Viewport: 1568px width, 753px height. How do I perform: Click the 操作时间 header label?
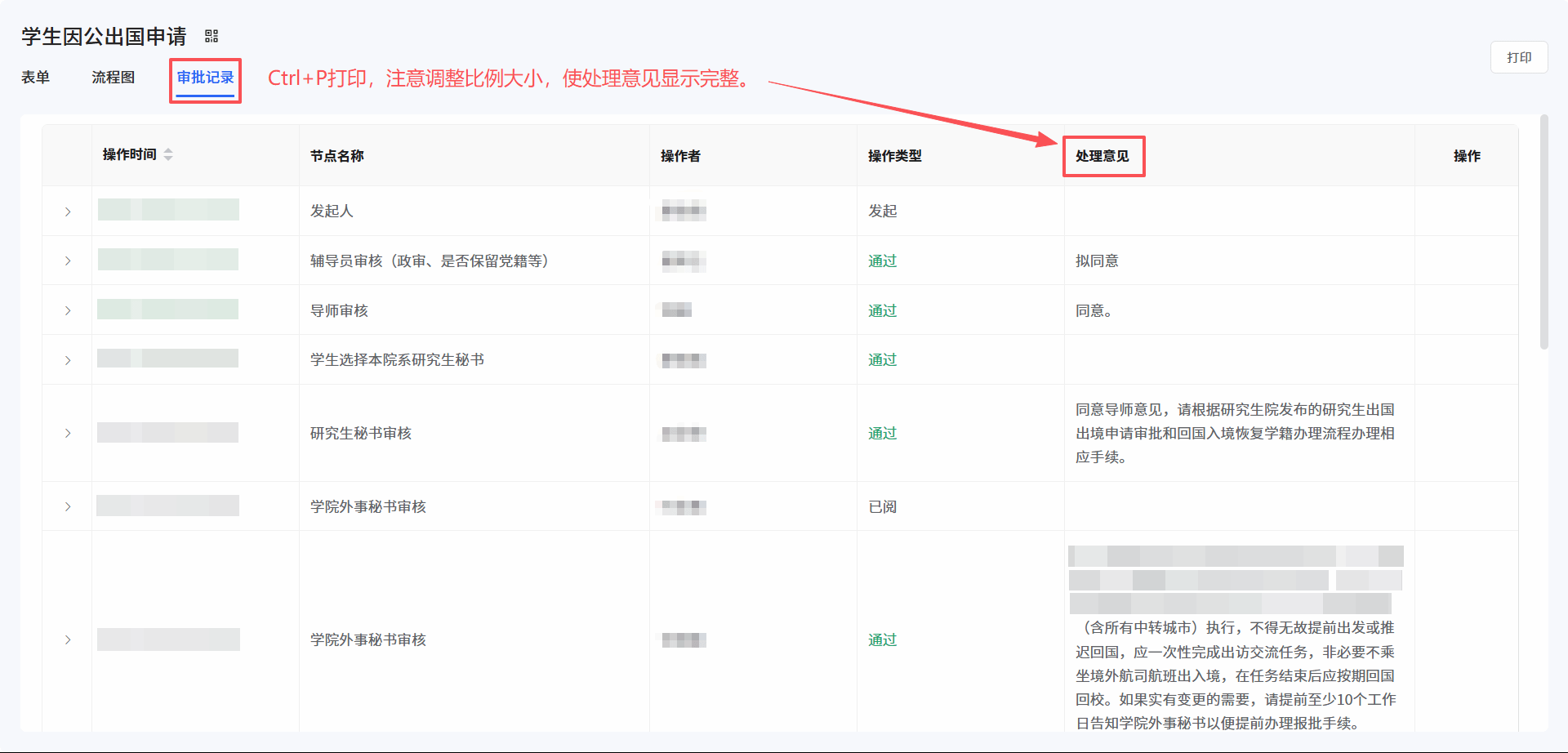point(129,154)
